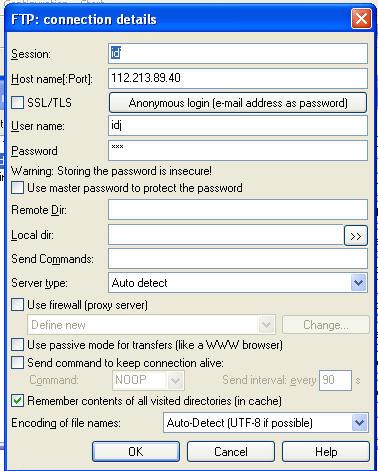Click the Cancel button
Image resolution: width=378 pixels, height=471 pixels.
231,452
